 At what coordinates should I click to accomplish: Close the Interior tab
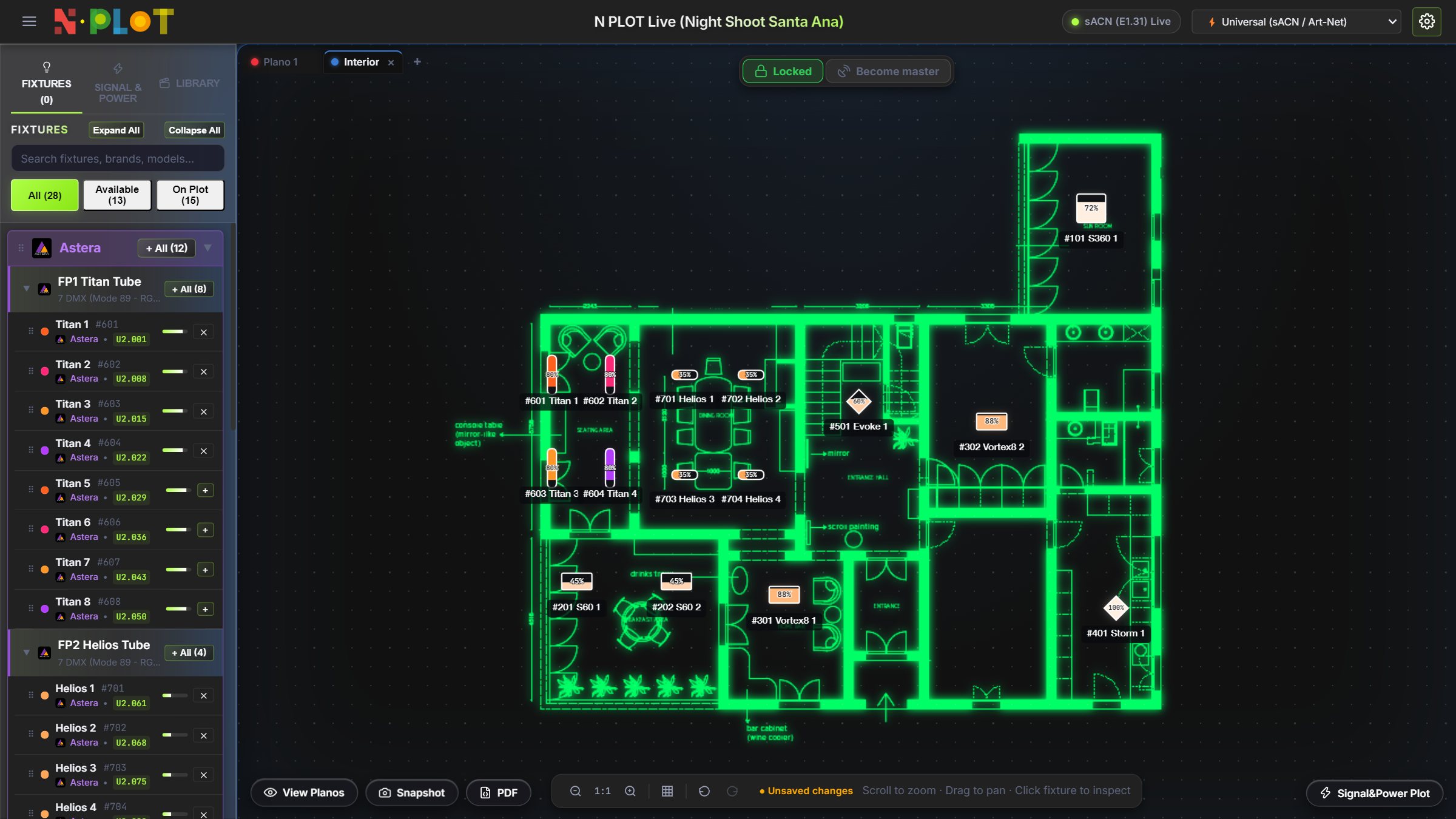click(391, 62)
